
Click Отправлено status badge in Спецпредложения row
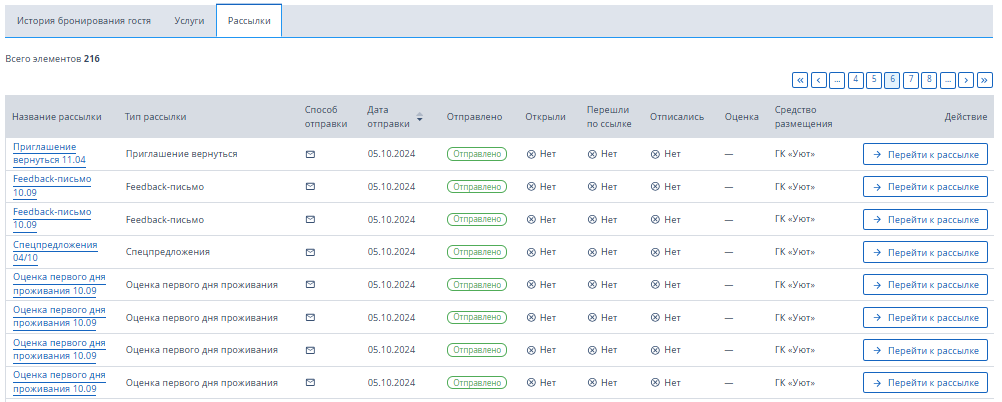tap(477, 252)
